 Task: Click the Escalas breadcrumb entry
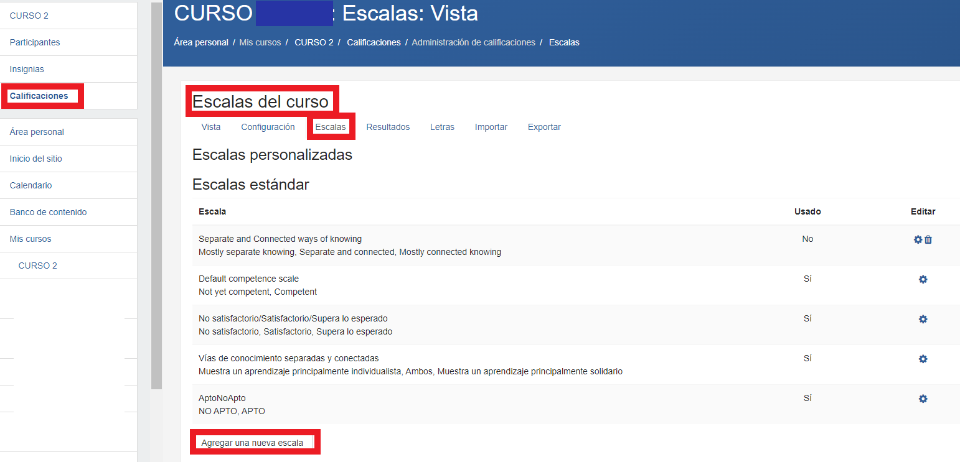tap(564, 43)
